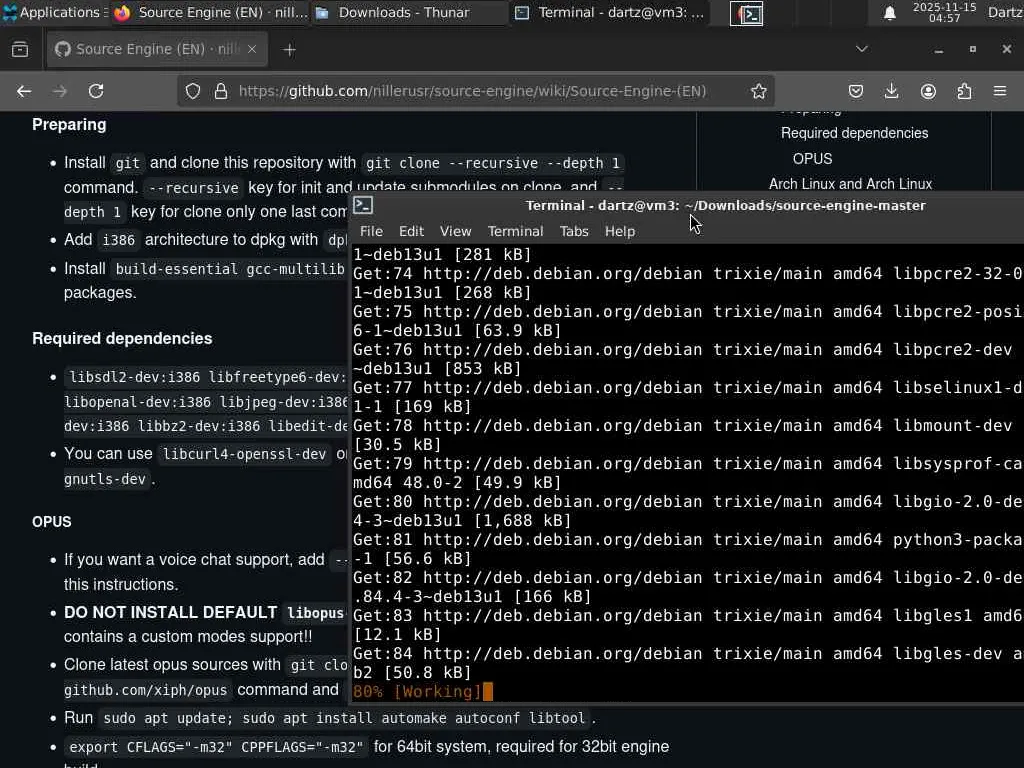This screenshot has width=1024, height=768.
Task: Go back one page in Firefox
Action: 24,91
